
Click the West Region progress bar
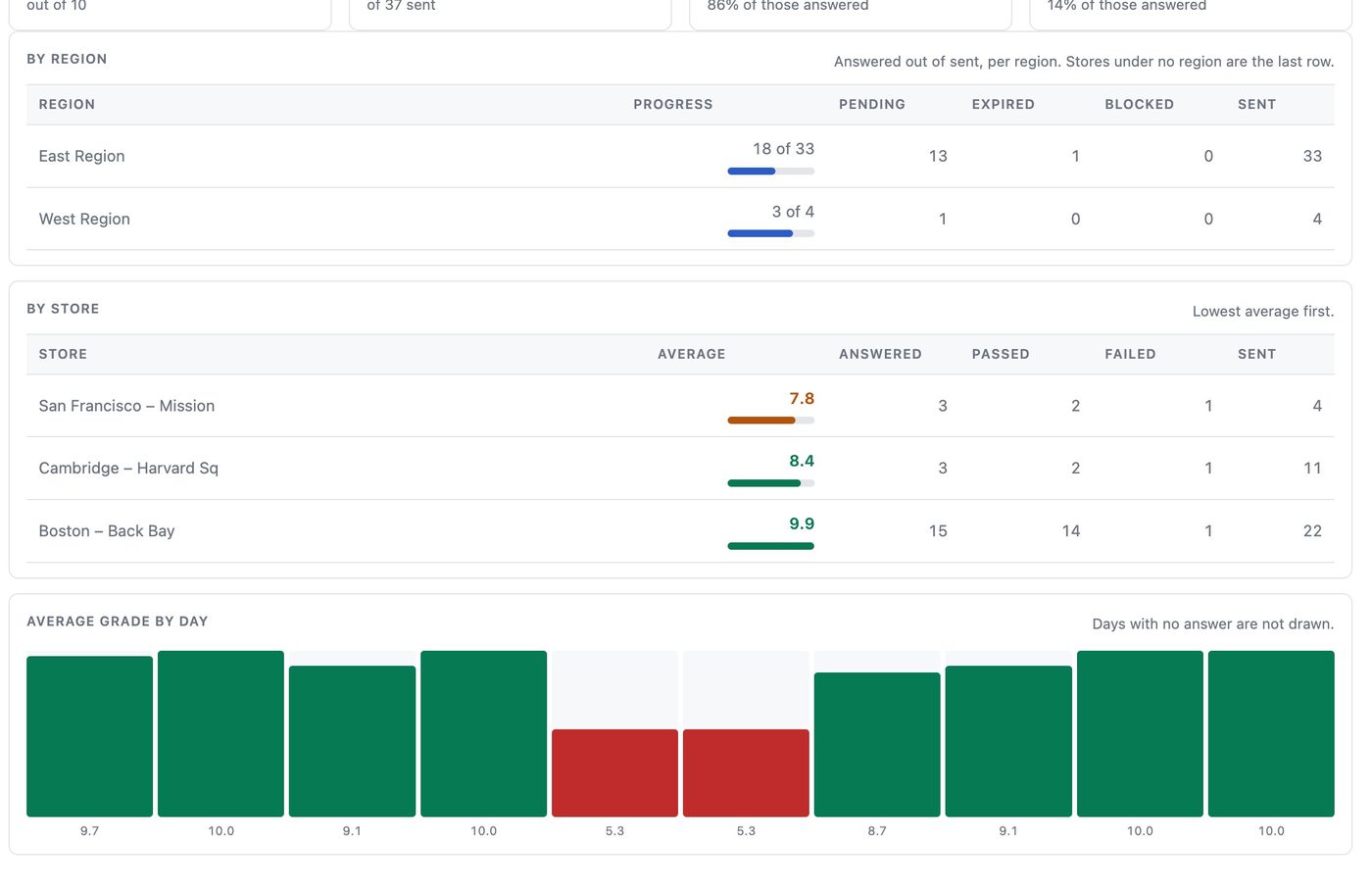pos(770,233)
